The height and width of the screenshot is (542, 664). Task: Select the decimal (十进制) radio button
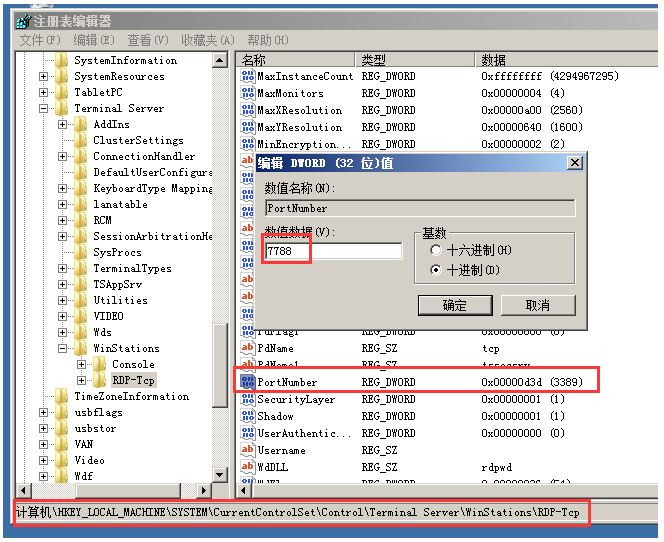coord(436,270)
